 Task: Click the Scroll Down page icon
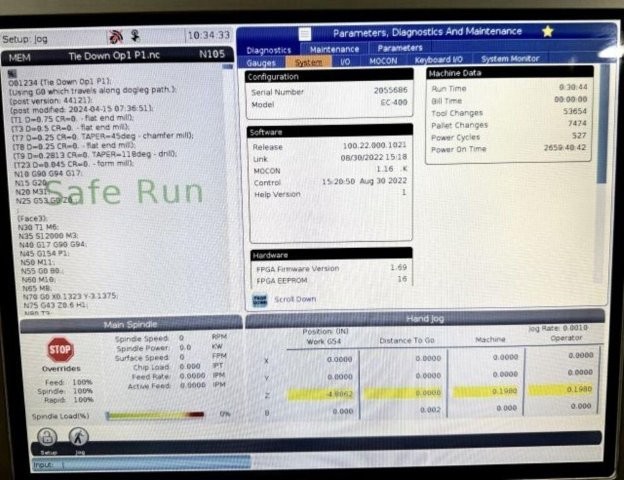pyautogui.click(x=260, y=300)
